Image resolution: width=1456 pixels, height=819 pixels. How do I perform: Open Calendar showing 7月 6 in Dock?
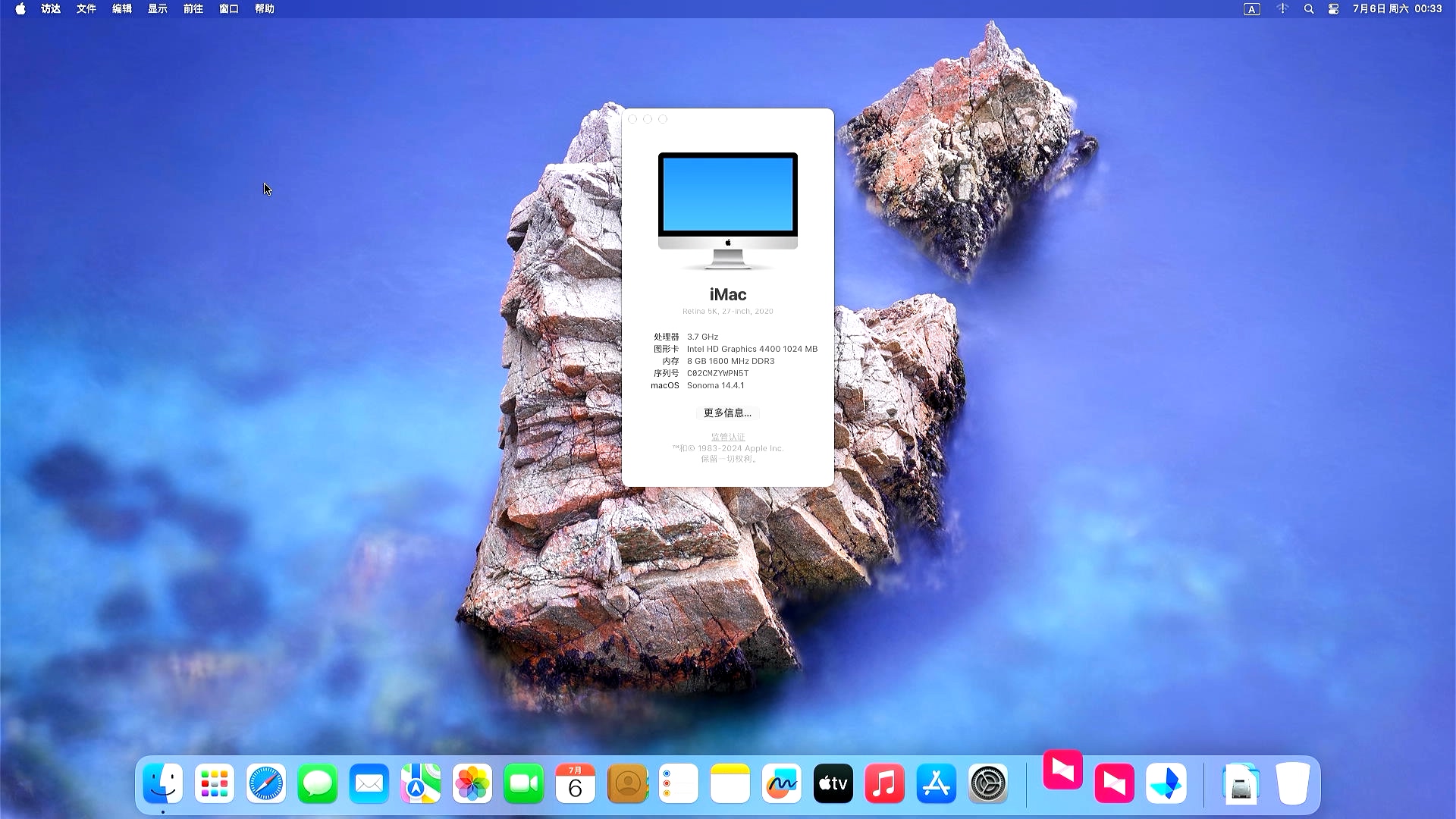pos(576,784)
